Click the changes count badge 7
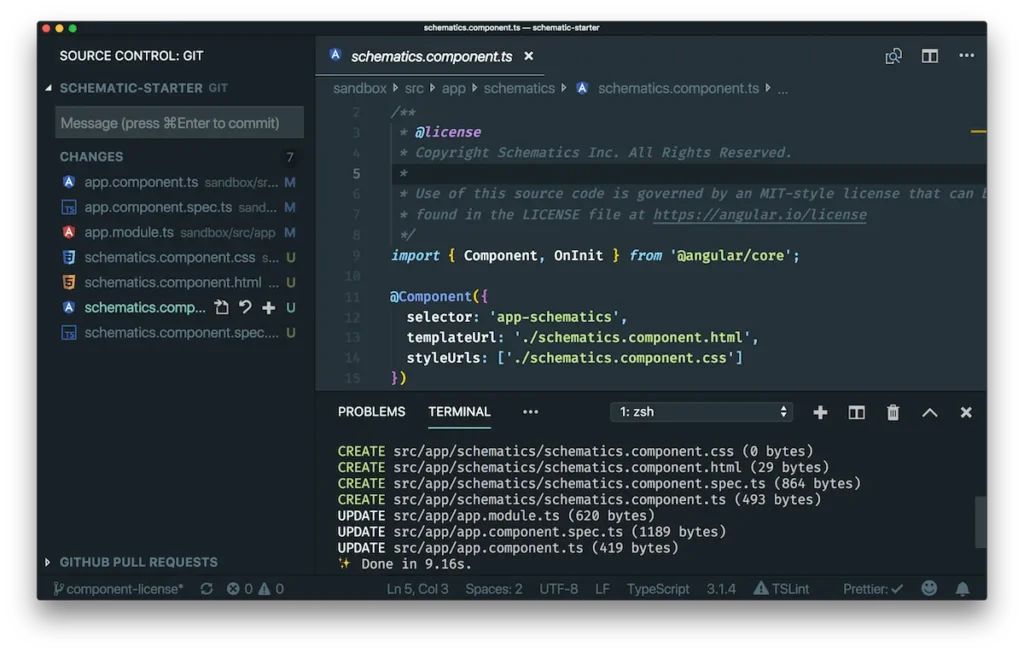1024x653 pixels. pyautogui.click(x=290, y=157)
